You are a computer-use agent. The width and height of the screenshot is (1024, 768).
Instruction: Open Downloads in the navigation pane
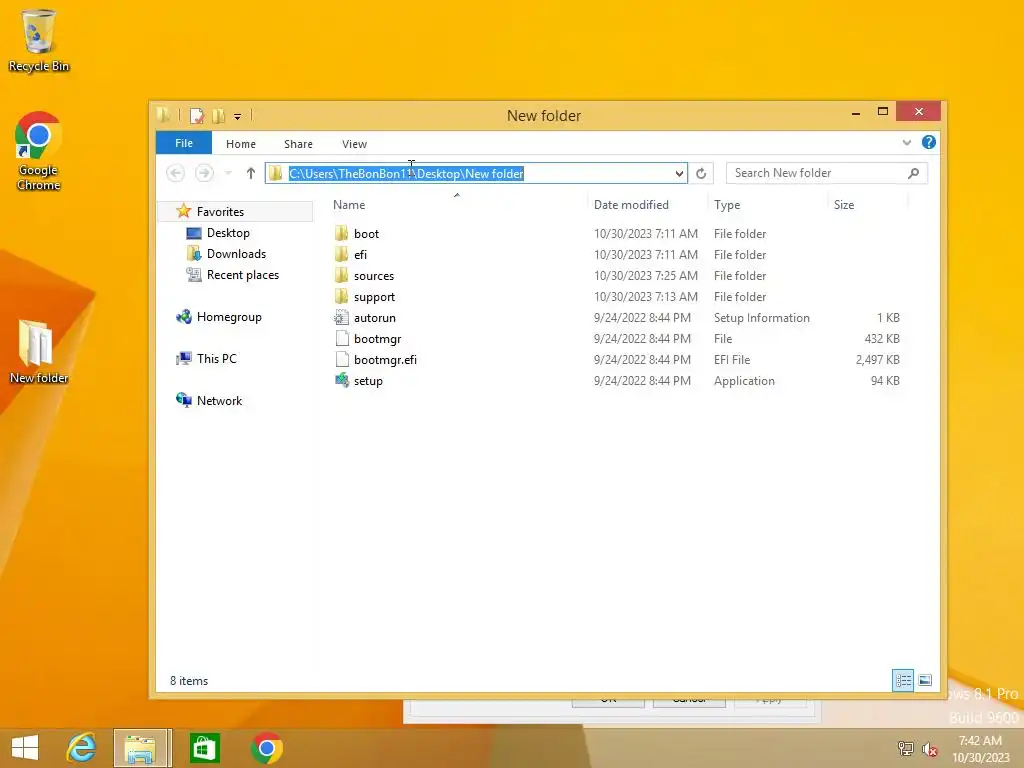(x=236, y=253)
